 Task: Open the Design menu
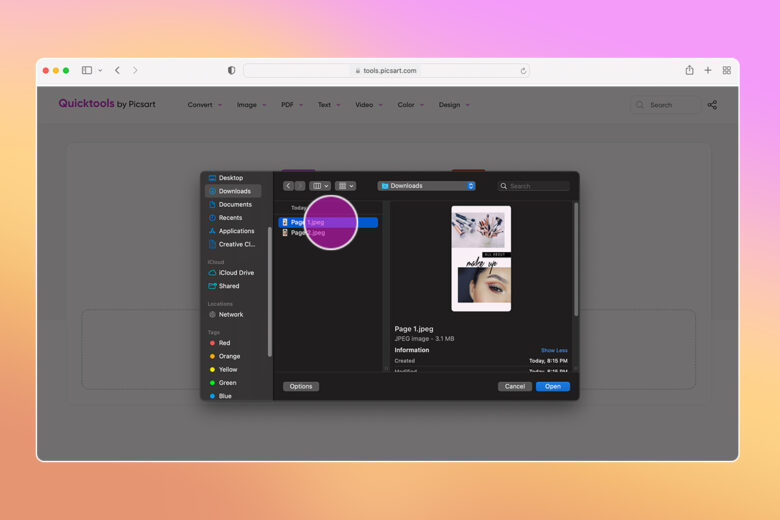(x=454, y=105)
